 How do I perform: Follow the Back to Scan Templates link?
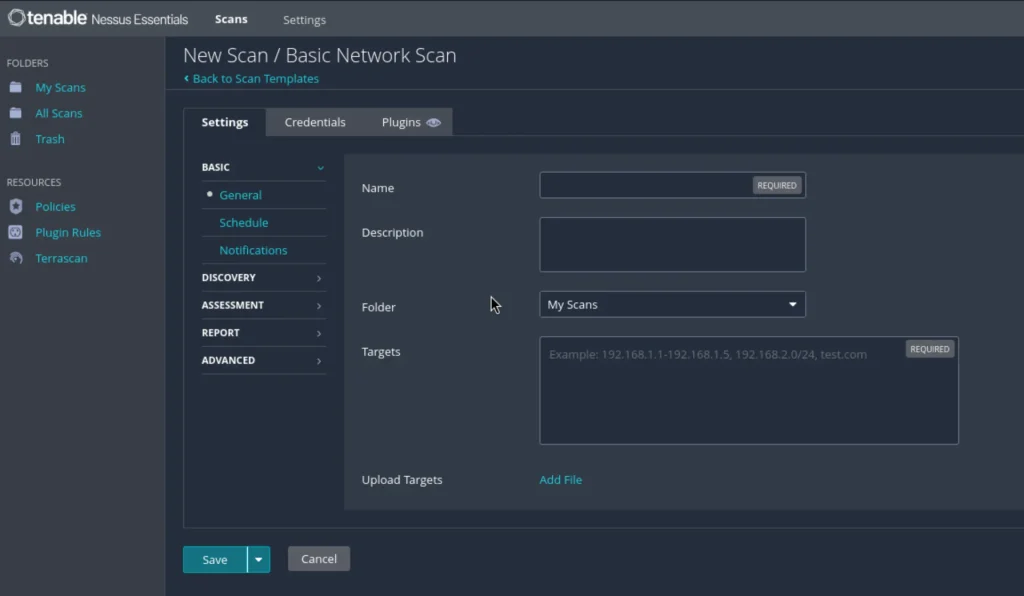pos(255,78)
